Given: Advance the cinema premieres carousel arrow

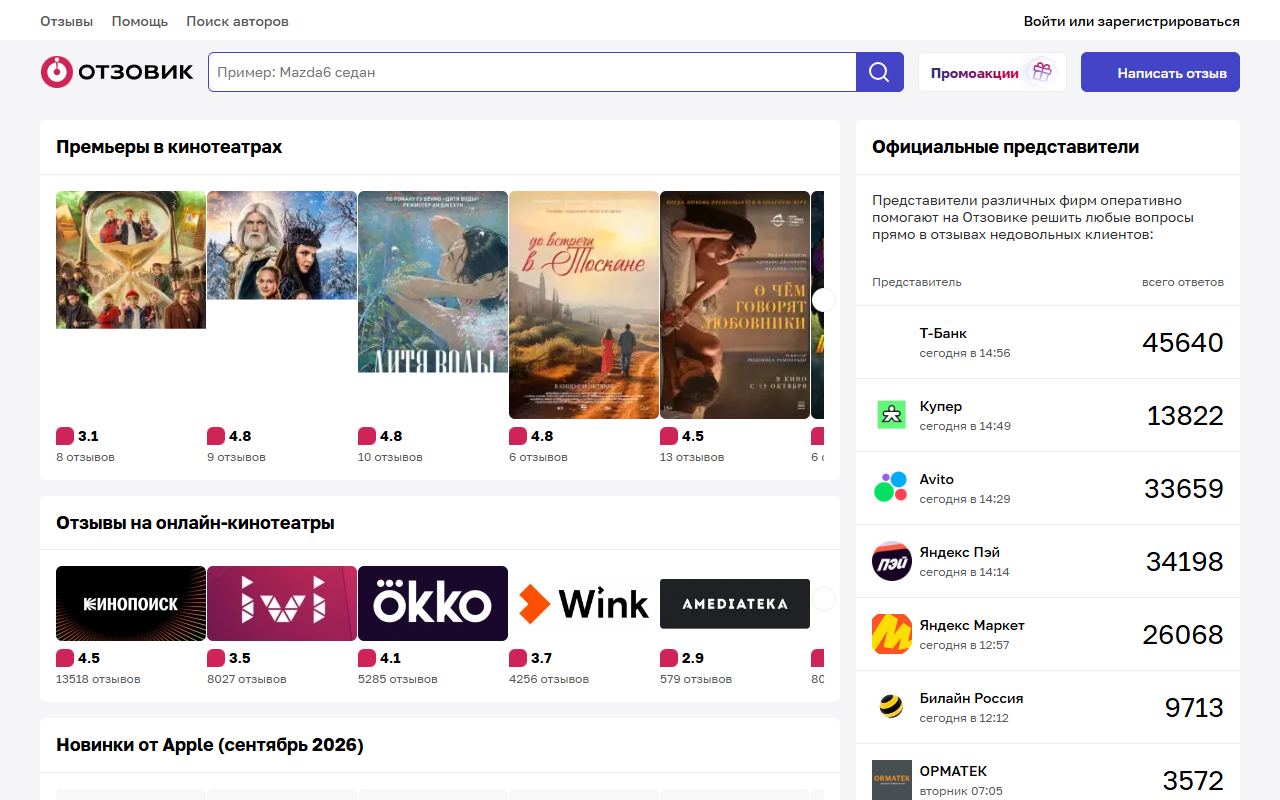Looking at the screenshot, I should [x=823, y=300].
